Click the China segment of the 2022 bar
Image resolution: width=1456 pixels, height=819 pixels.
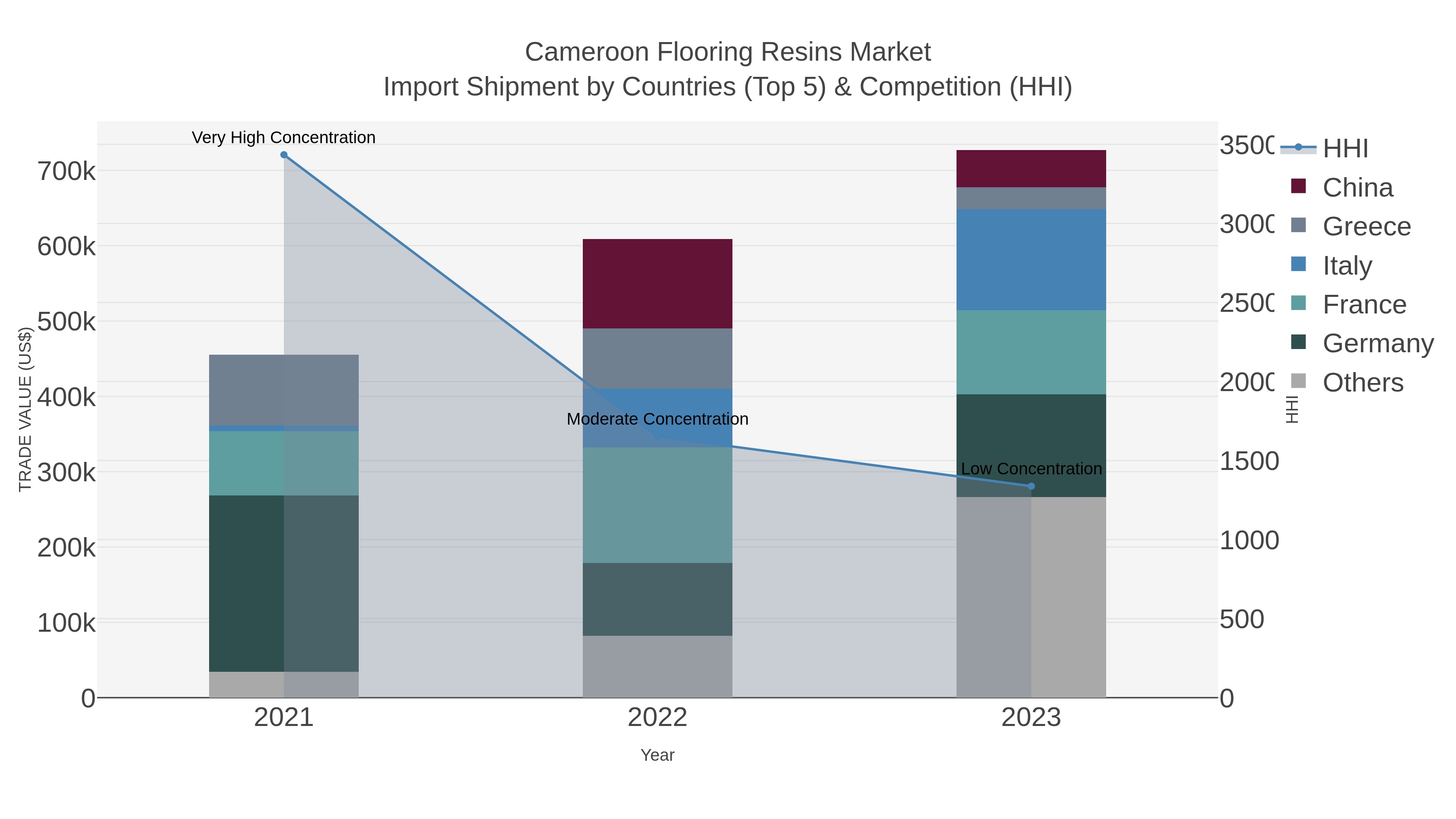click(x=657, y=284)
